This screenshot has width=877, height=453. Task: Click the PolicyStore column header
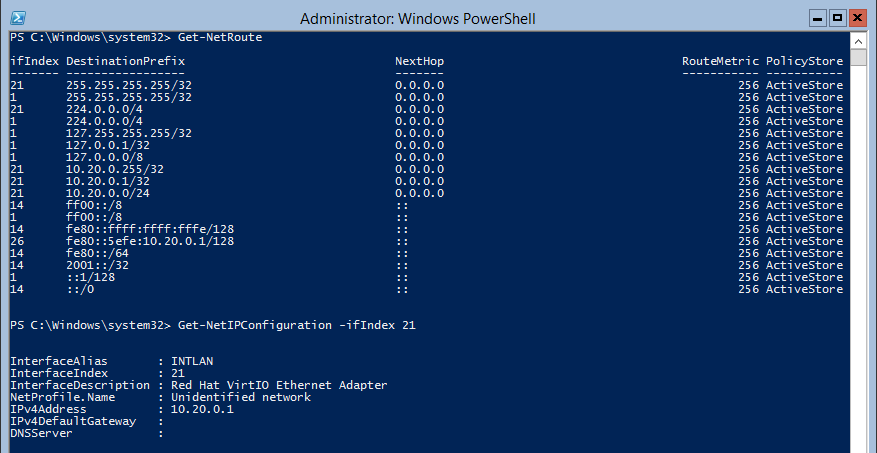804,61
